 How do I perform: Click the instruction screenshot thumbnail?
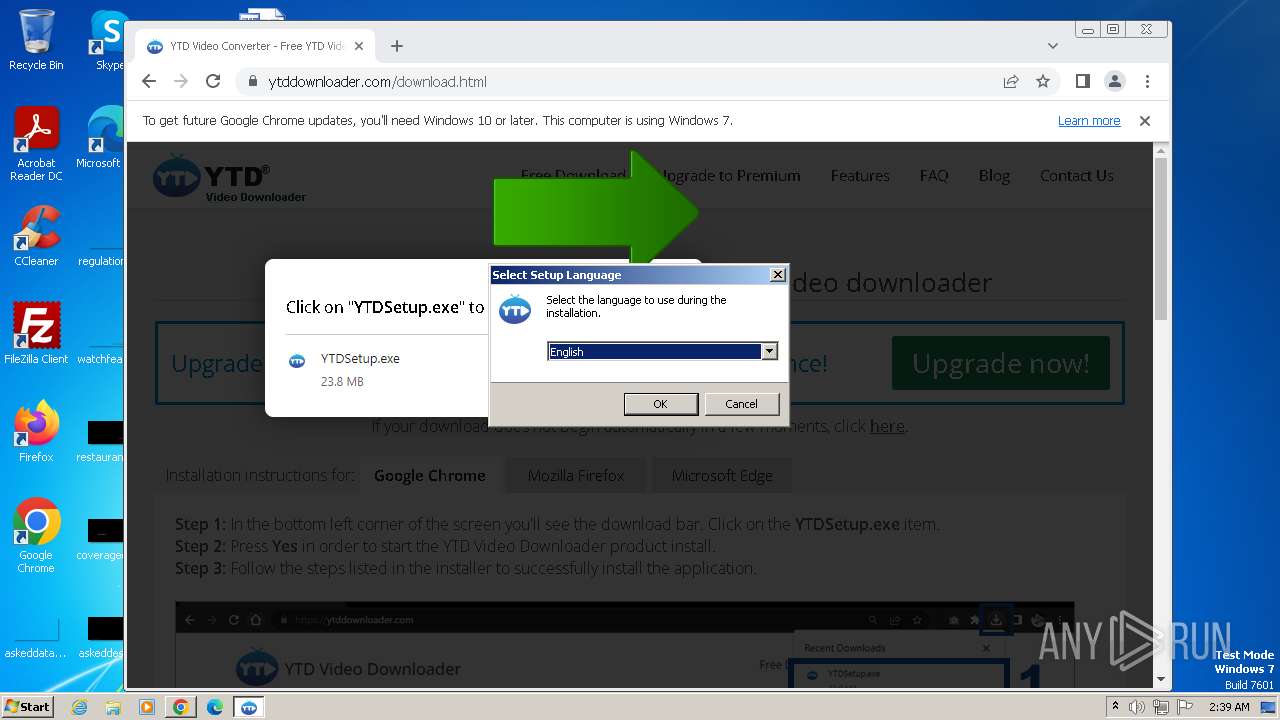point(624,645)
